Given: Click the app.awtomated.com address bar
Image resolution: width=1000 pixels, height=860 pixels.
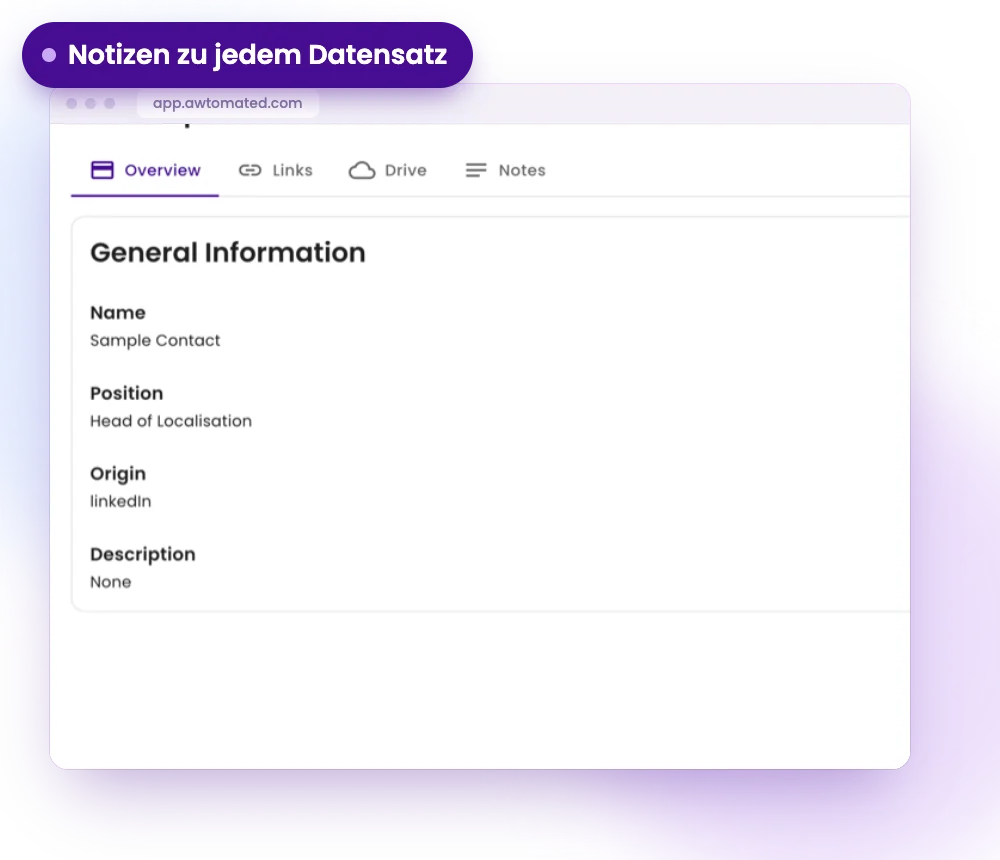Looking at the screenshot, I should coord(228,103).
